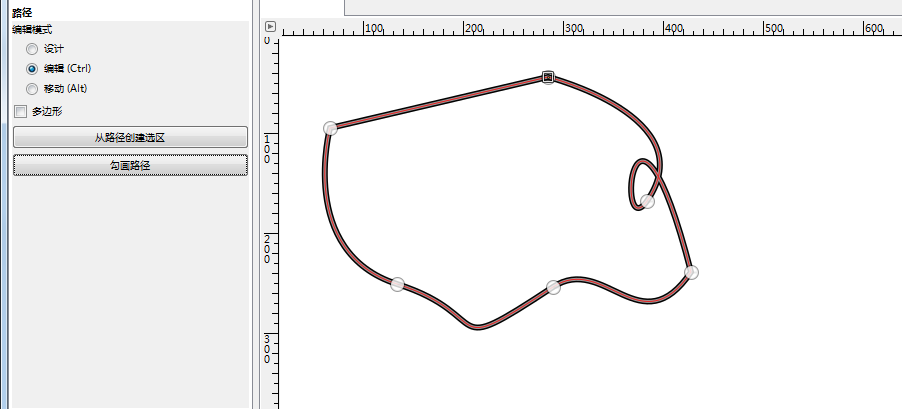Image resolution: width=902 pixels, height=409 pixels.
Task: Select the path anchor at the left end of the straight segment
Action: point(330,128)
